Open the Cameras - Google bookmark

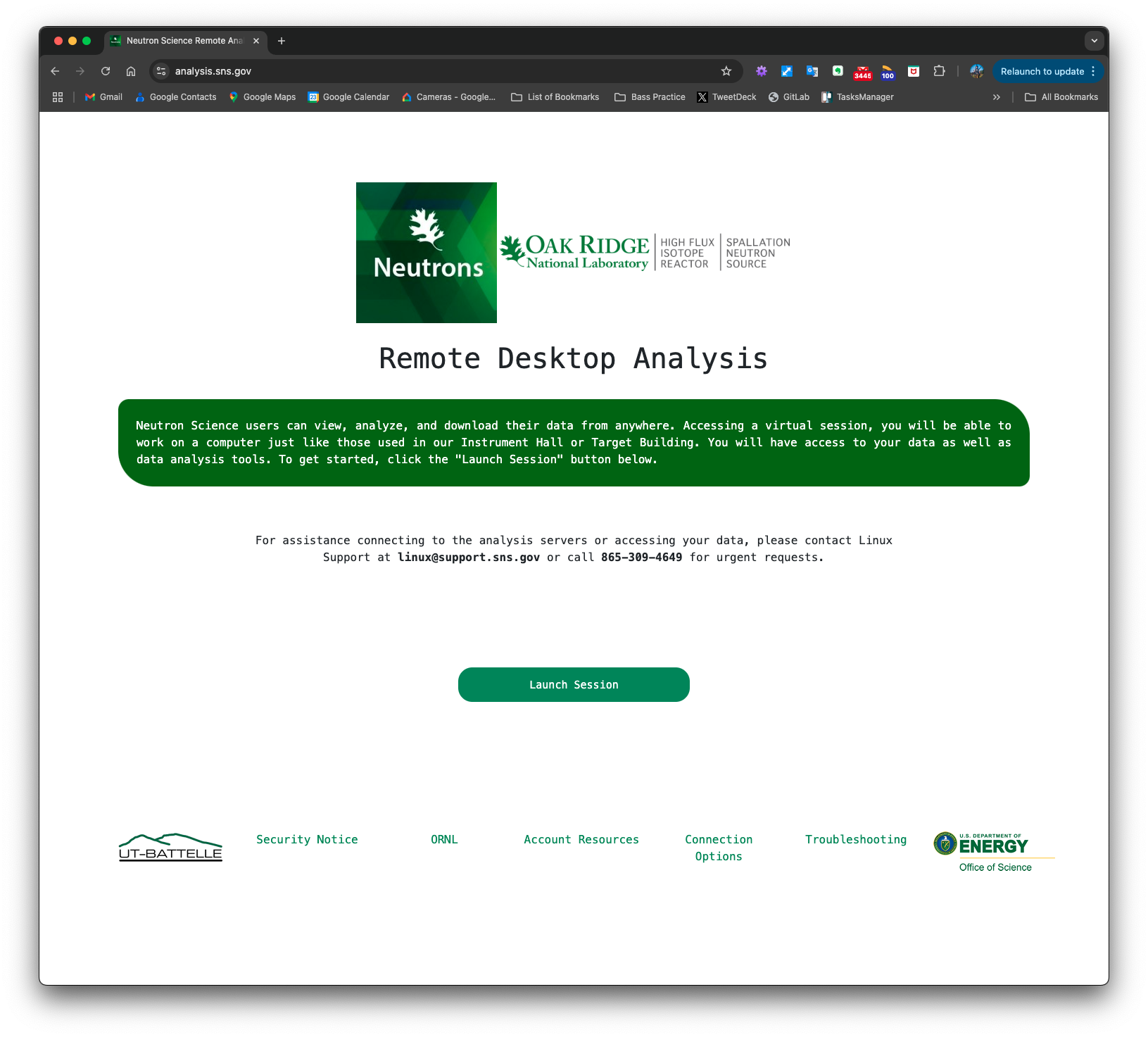click(x=448, y=97)
